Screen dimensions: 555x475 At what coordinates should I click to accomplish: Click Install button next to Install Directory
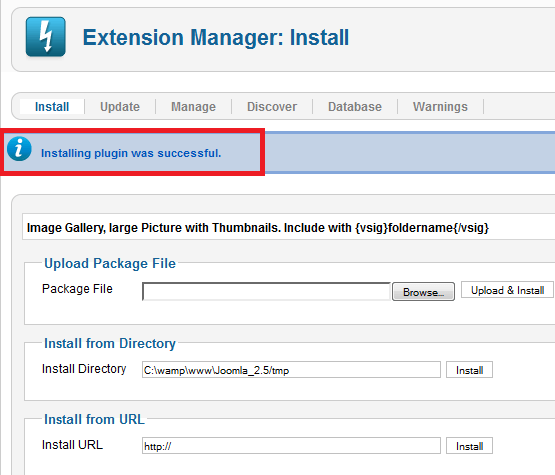tap(469, 370)
